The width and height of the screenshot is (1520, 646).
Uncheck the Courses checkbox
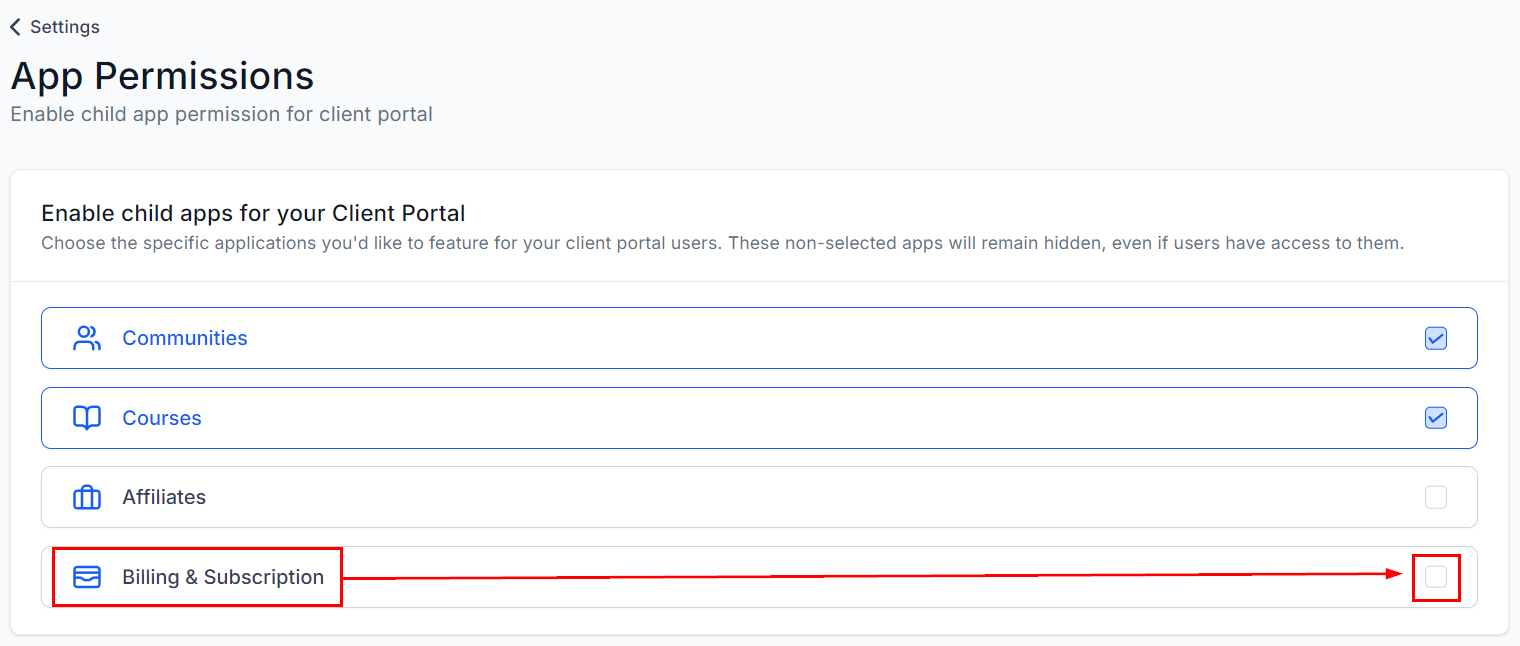(x=1435, y=418)
